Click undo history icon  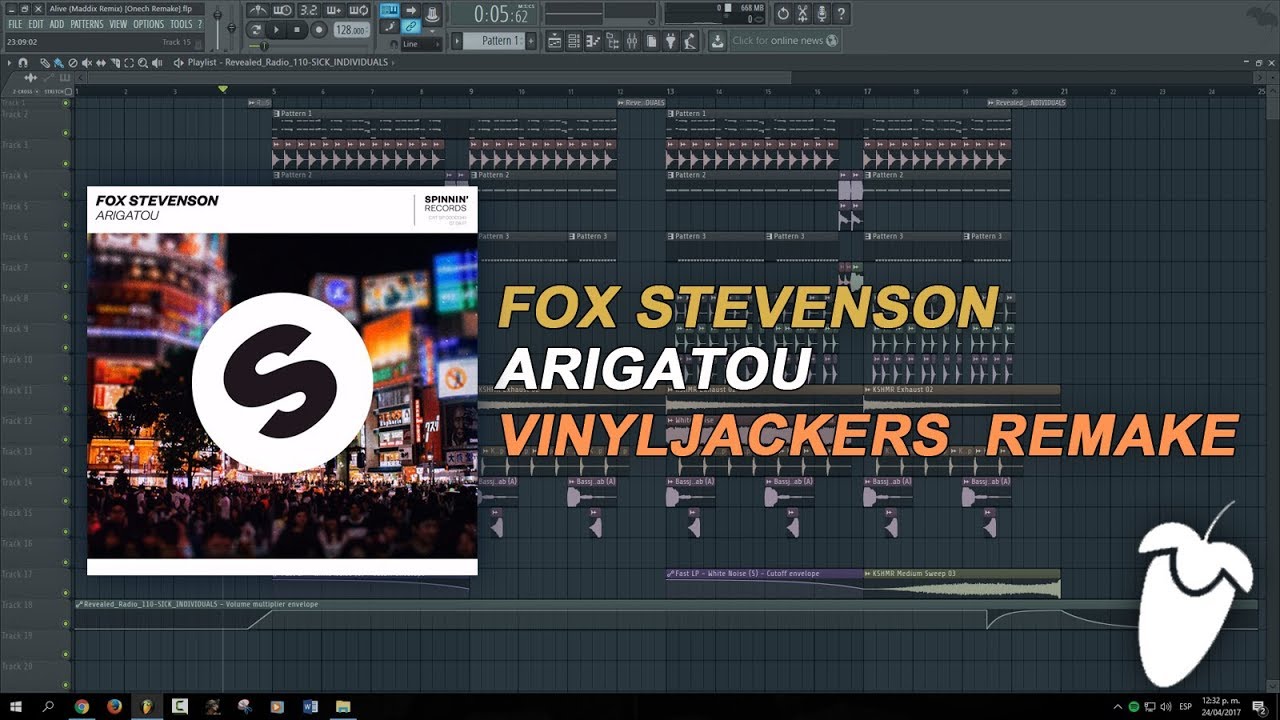click(x=783, y=14)
